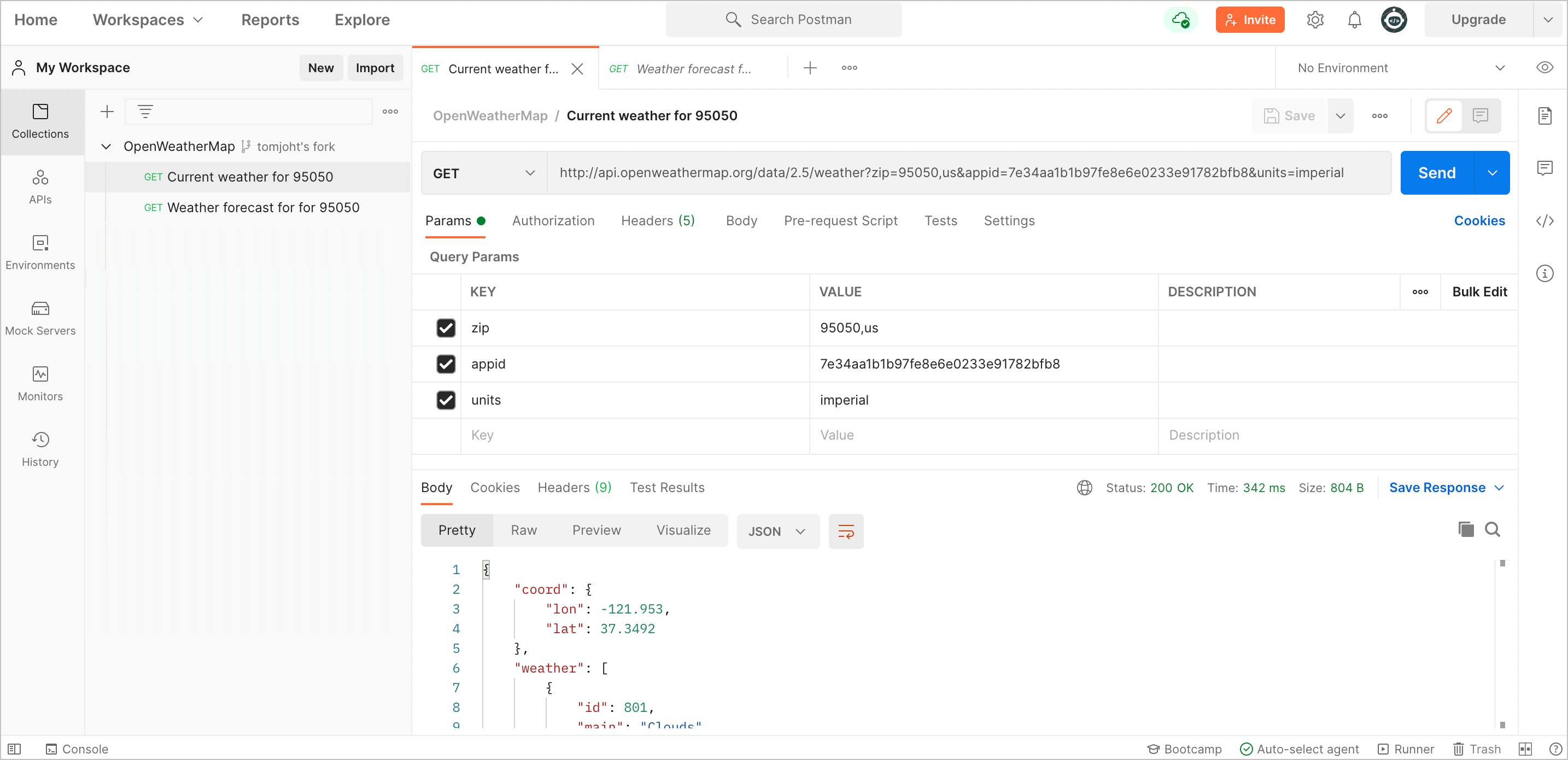Uncheck the zip parameter checkbox
Screen dimensions: 1568x760
click(446, 328)
